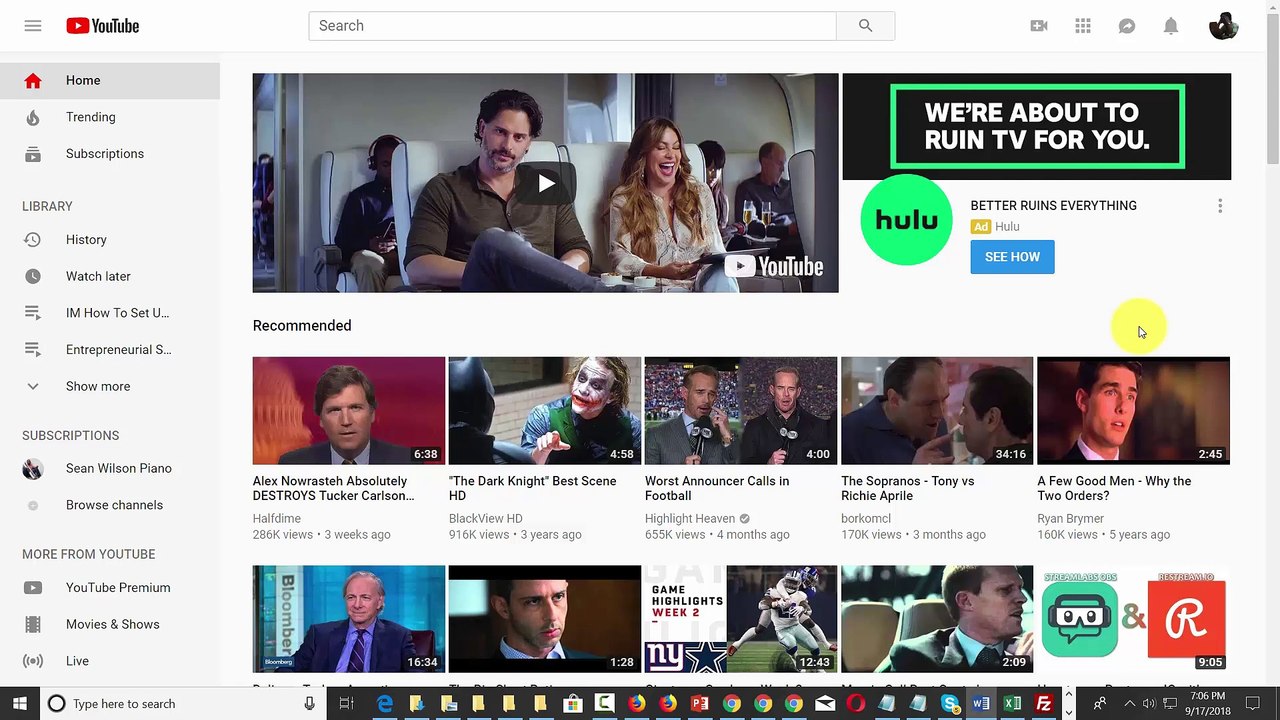Open the YouTube apps grid
Viewport: 1280px width, 720px height.
[x=1083, y=26]
